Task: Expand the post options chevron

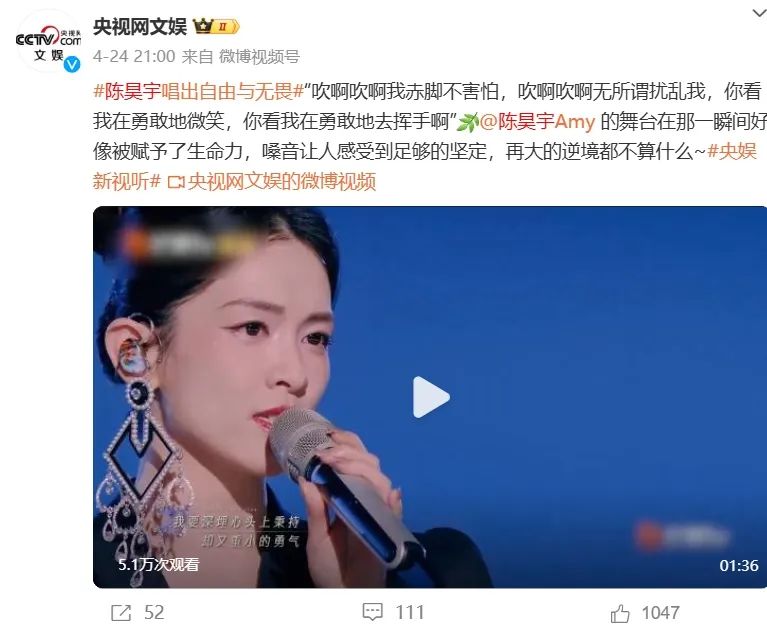Action: 759,13
